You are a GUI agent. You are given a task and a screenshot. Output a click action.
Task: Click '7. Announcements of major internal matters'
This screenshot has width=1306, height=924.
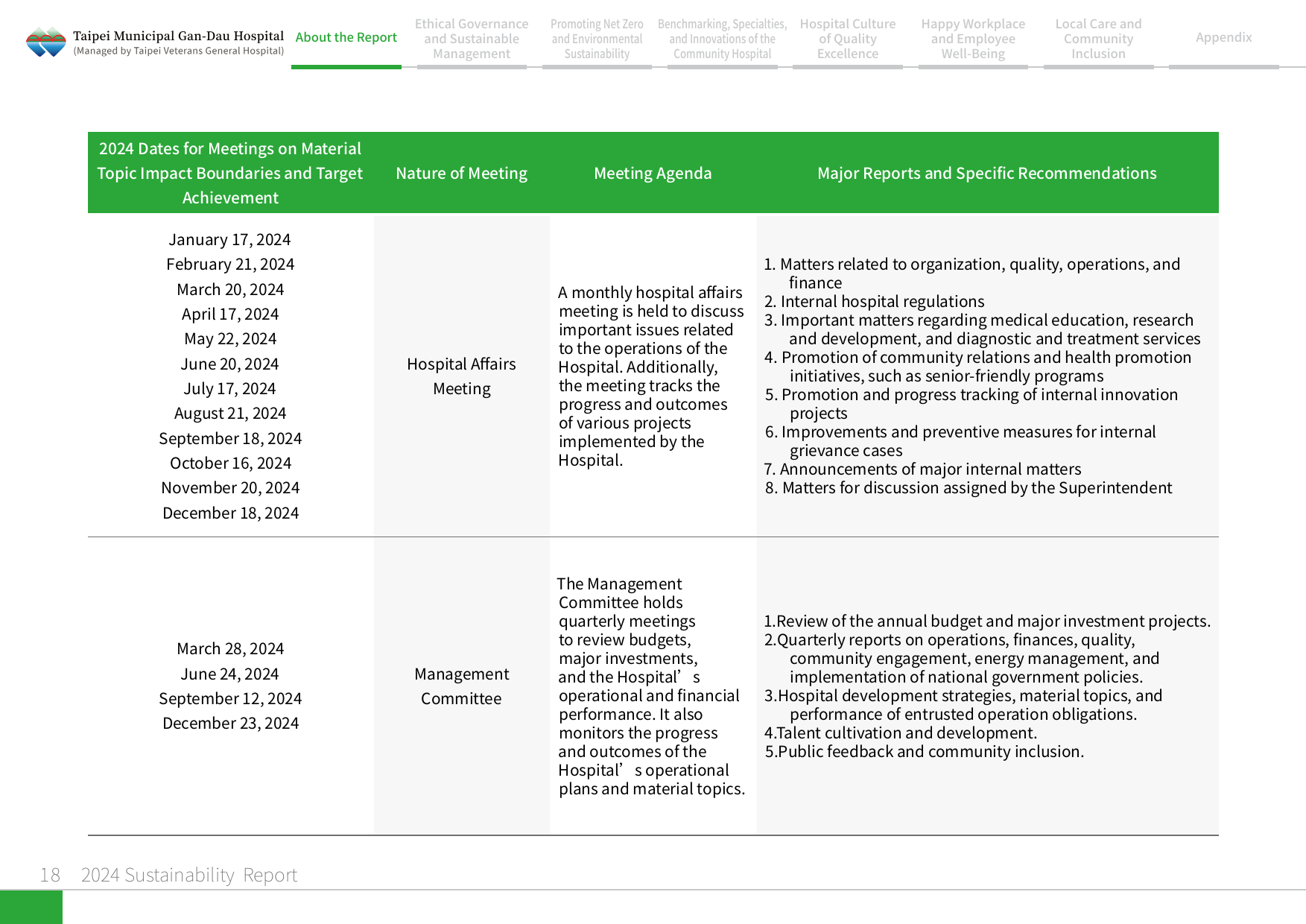[923, 469]
